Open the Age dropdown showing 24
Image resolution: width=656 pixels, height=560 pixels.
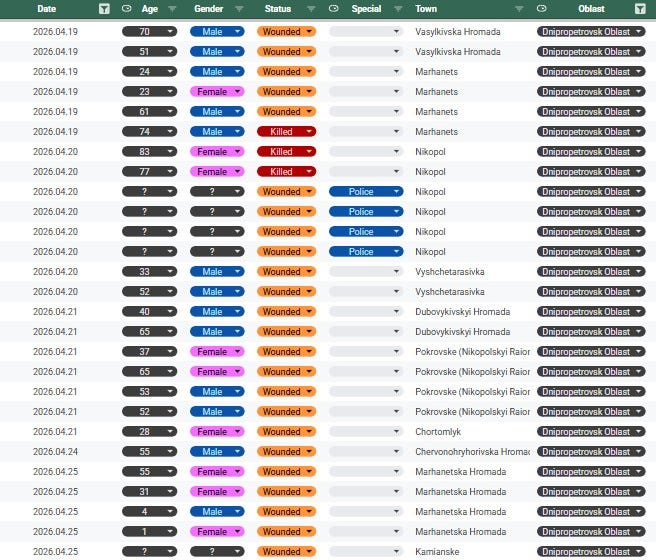coord(149,72)
